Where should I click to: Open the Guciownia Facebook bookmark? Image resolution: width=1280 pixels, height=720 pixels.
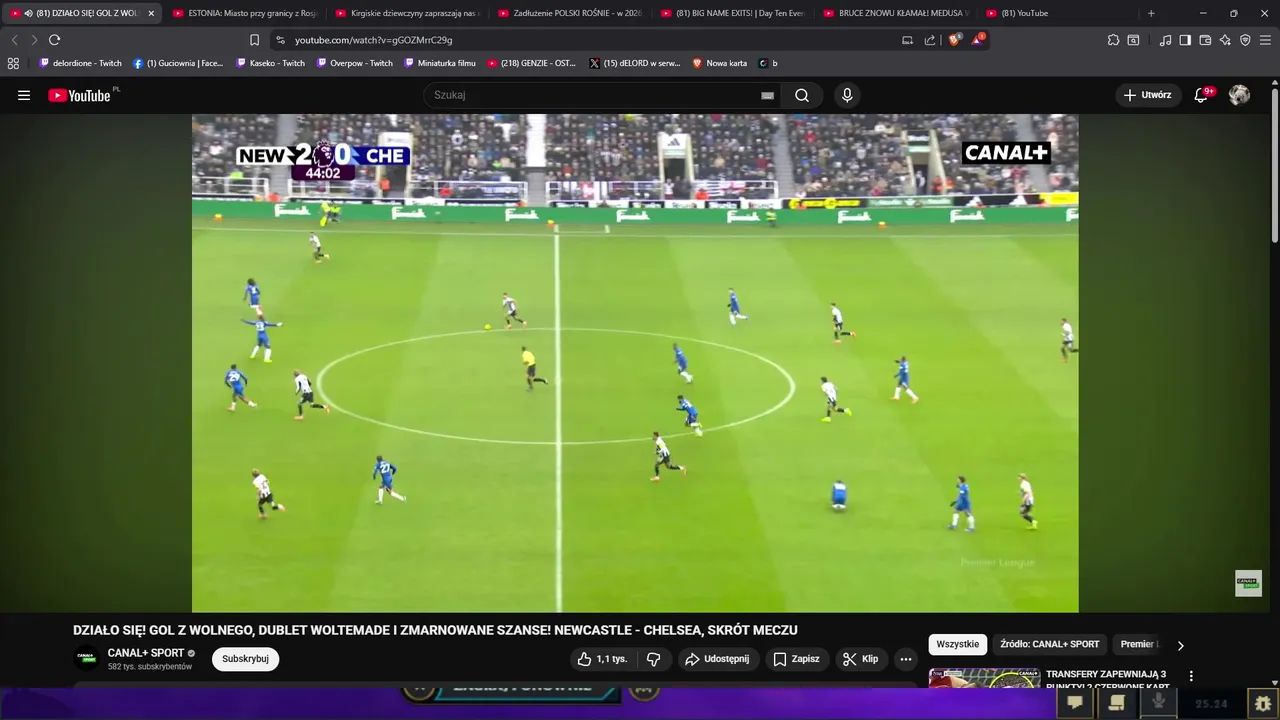coord(178,63)
